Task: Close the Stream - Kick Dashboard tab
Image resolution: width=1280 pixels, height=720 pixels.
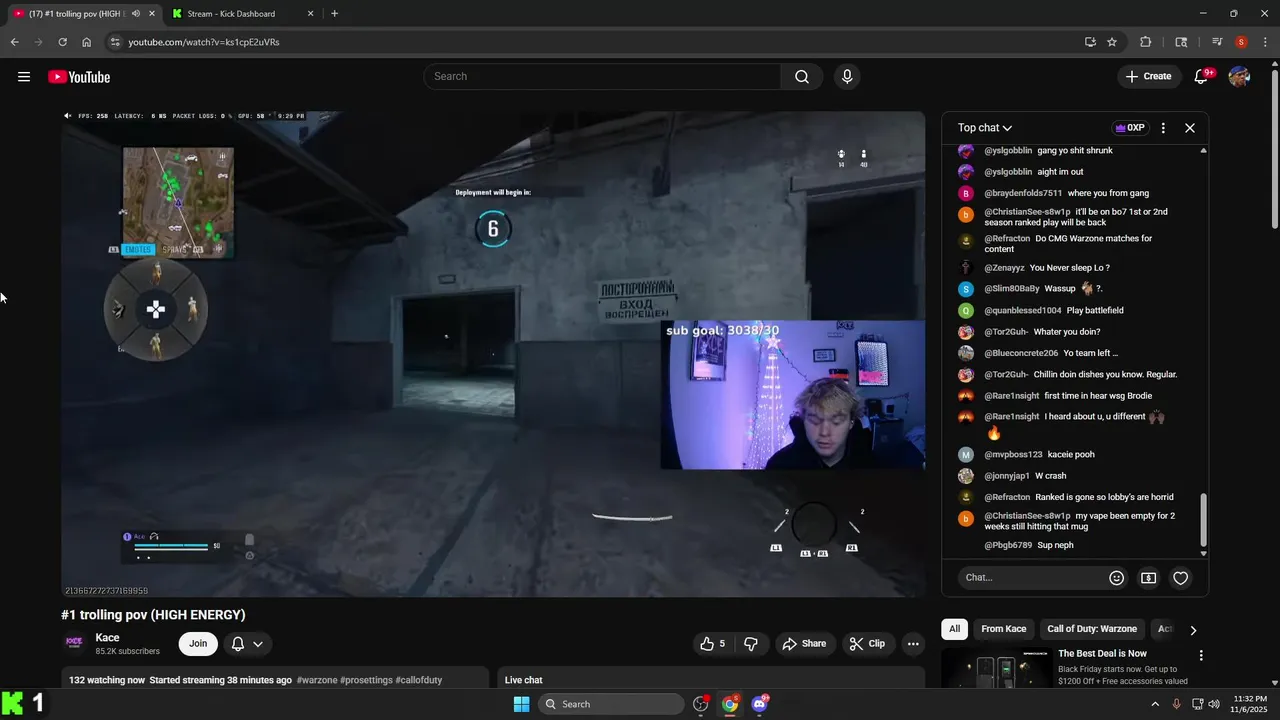Action: (310, 14)
